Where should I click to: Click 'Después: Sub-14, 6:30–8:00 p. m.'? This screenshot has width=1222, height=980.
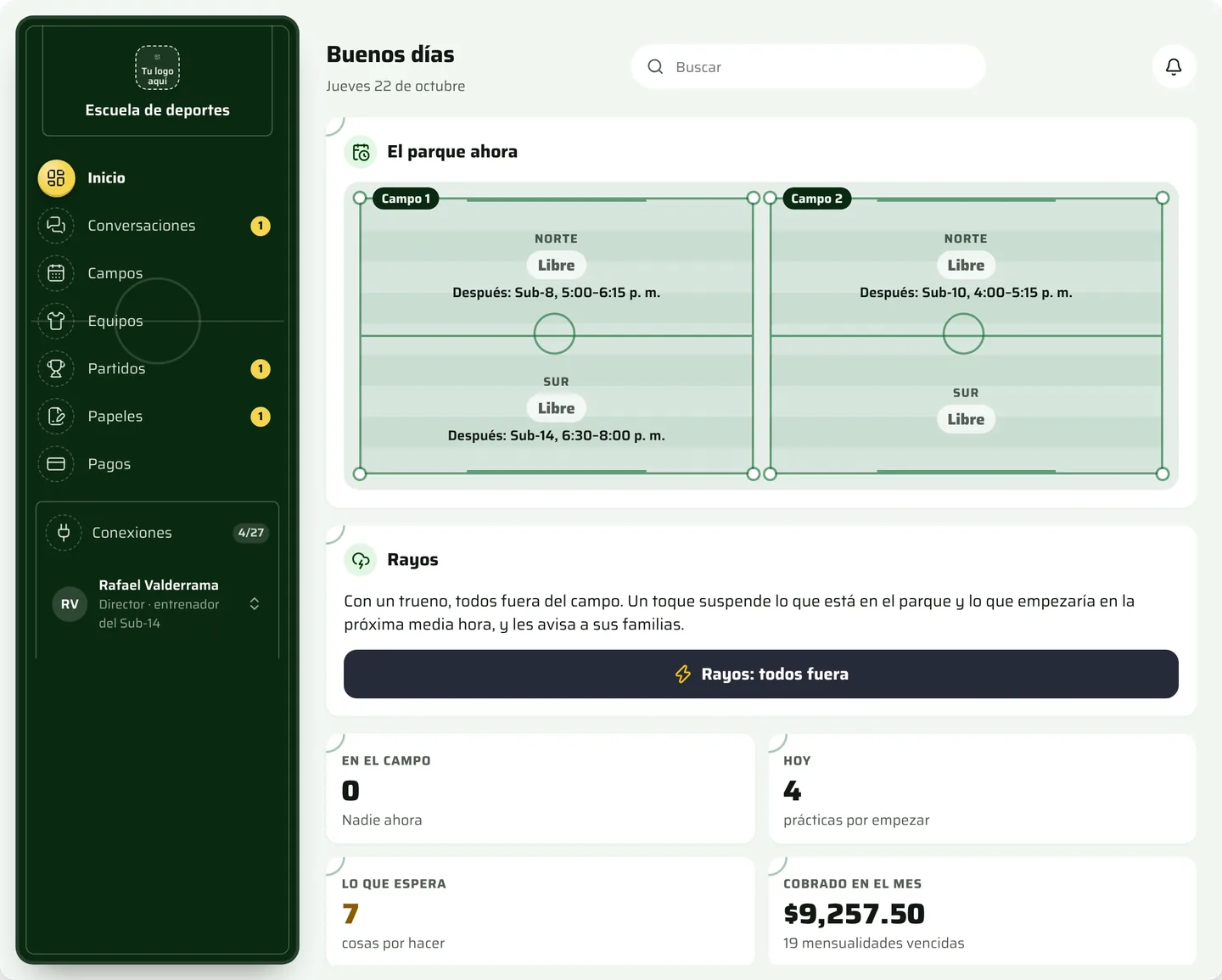(x=556, y=436)
